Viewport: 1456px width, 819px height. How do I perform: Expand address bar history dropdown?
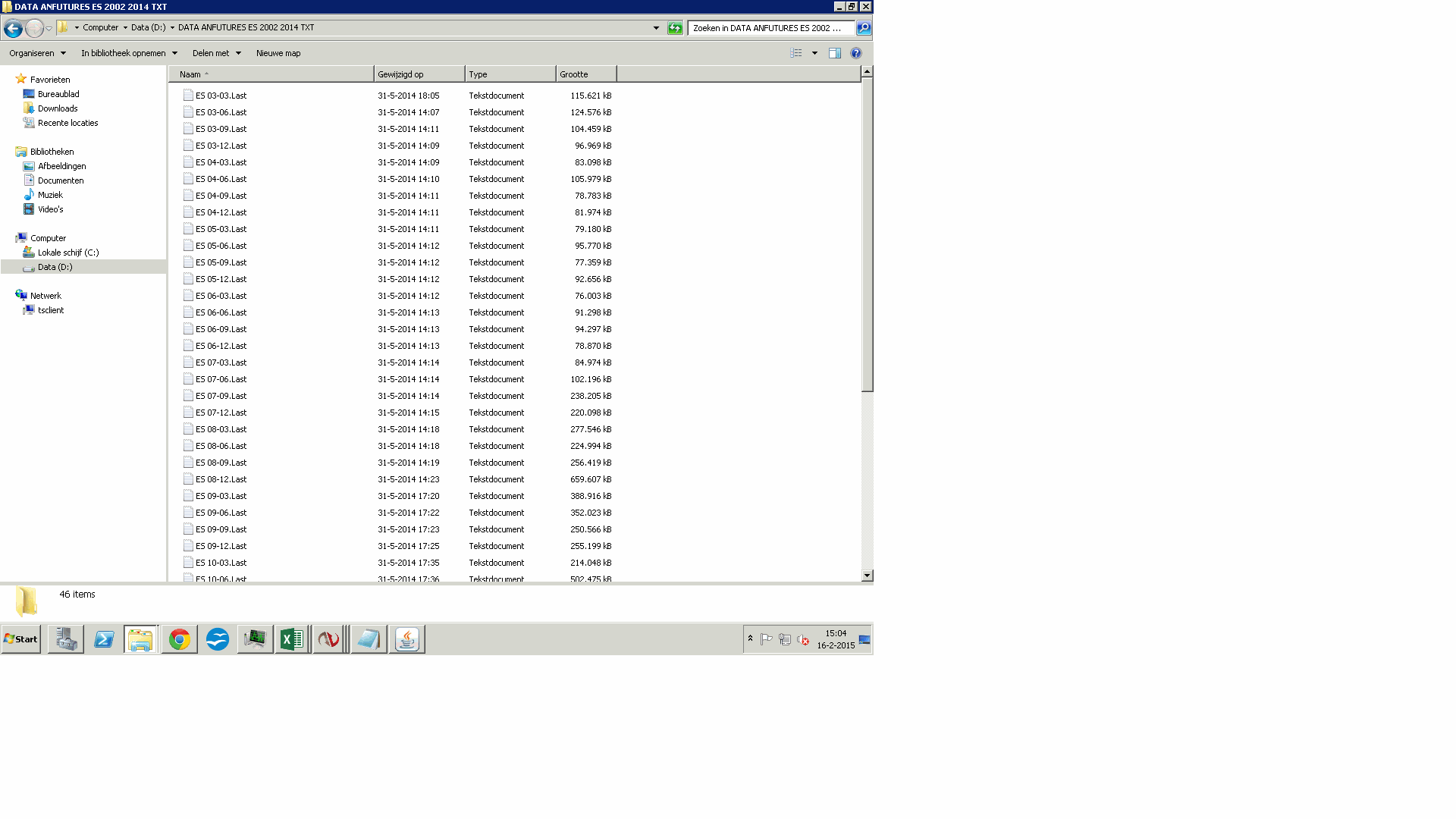656,28
